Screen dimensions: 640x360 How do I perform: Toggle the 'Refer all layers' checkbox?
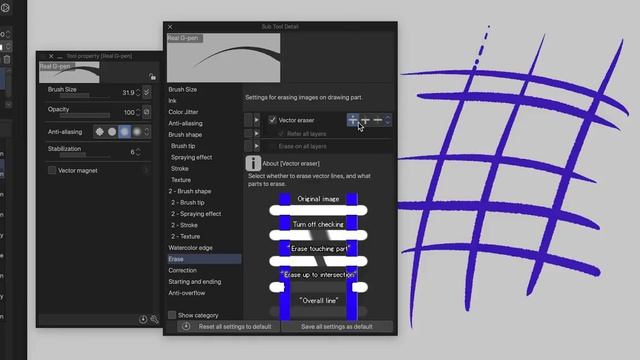click(281, 133)
